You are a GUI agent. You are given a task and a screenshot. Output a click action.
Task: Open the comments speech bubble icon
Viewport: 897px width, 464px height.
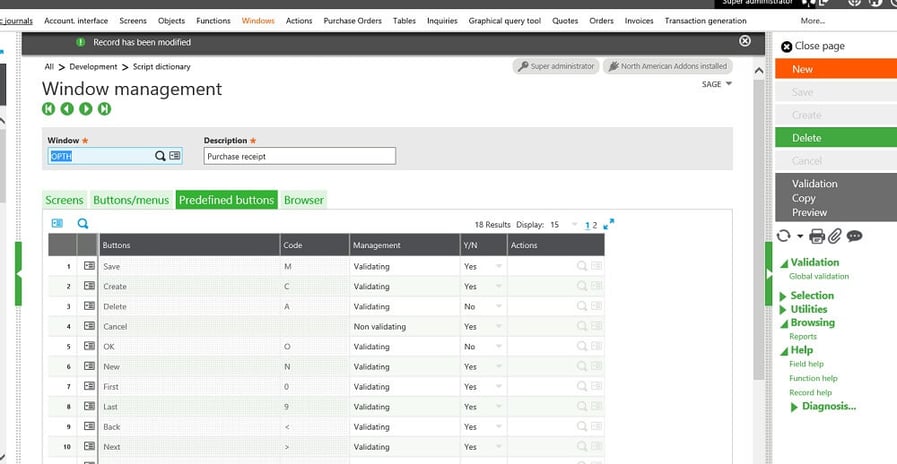(855, 237)
